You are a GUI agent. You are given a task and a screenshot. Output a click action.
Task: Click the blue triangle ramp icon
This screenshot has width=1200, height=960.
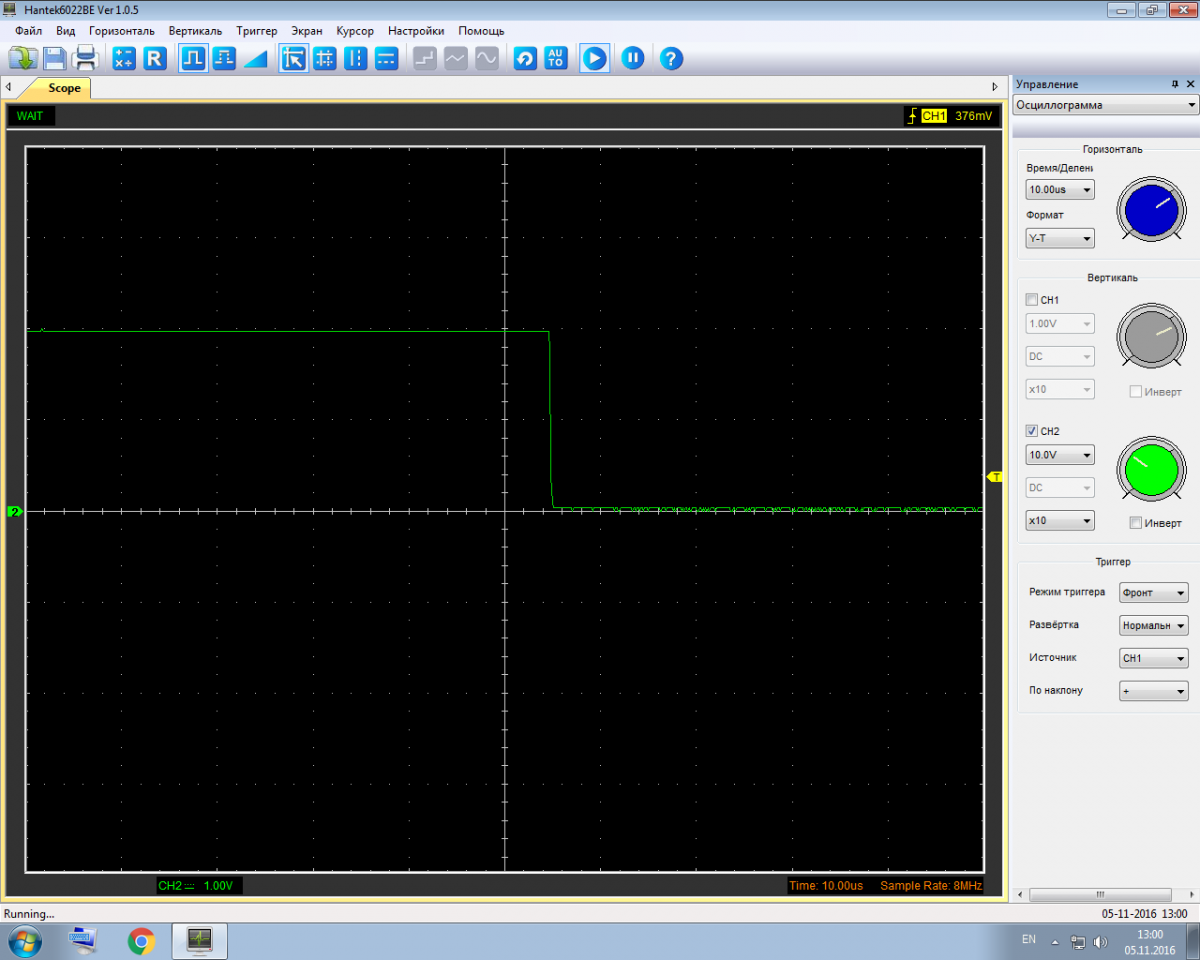coord(255,58)
